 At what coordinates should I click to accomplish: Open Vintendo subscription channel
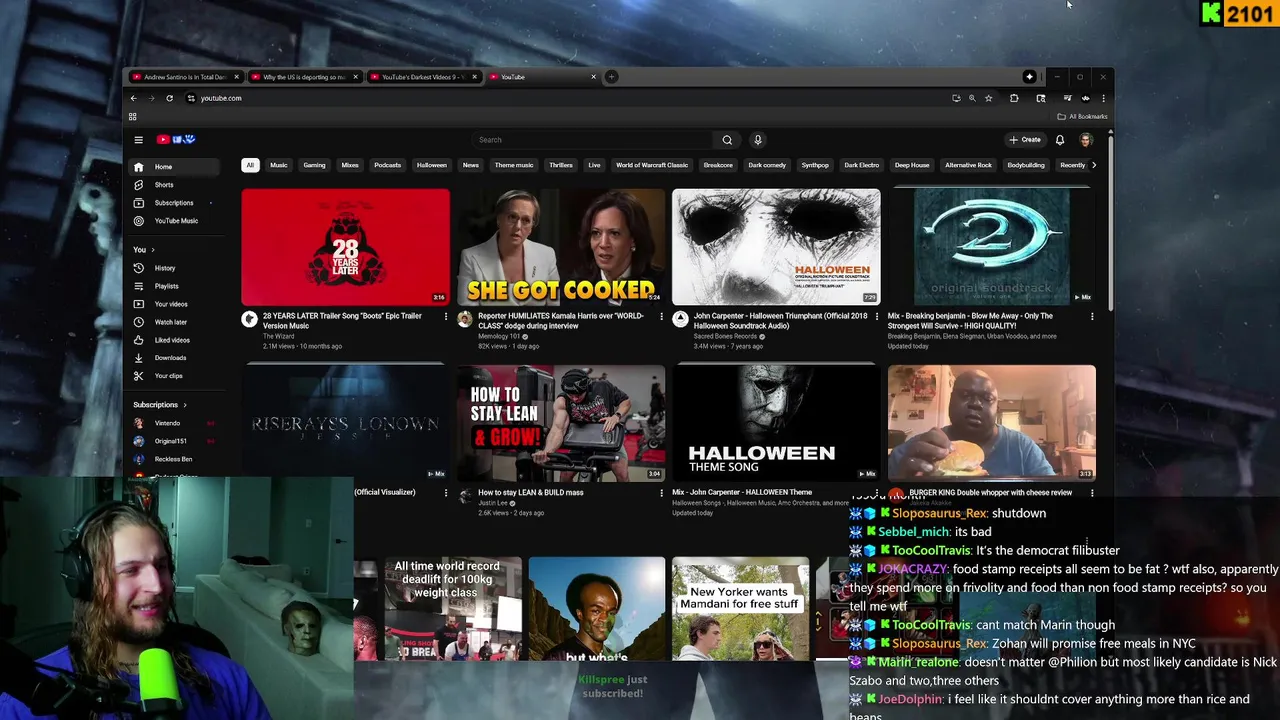point(173,423)
